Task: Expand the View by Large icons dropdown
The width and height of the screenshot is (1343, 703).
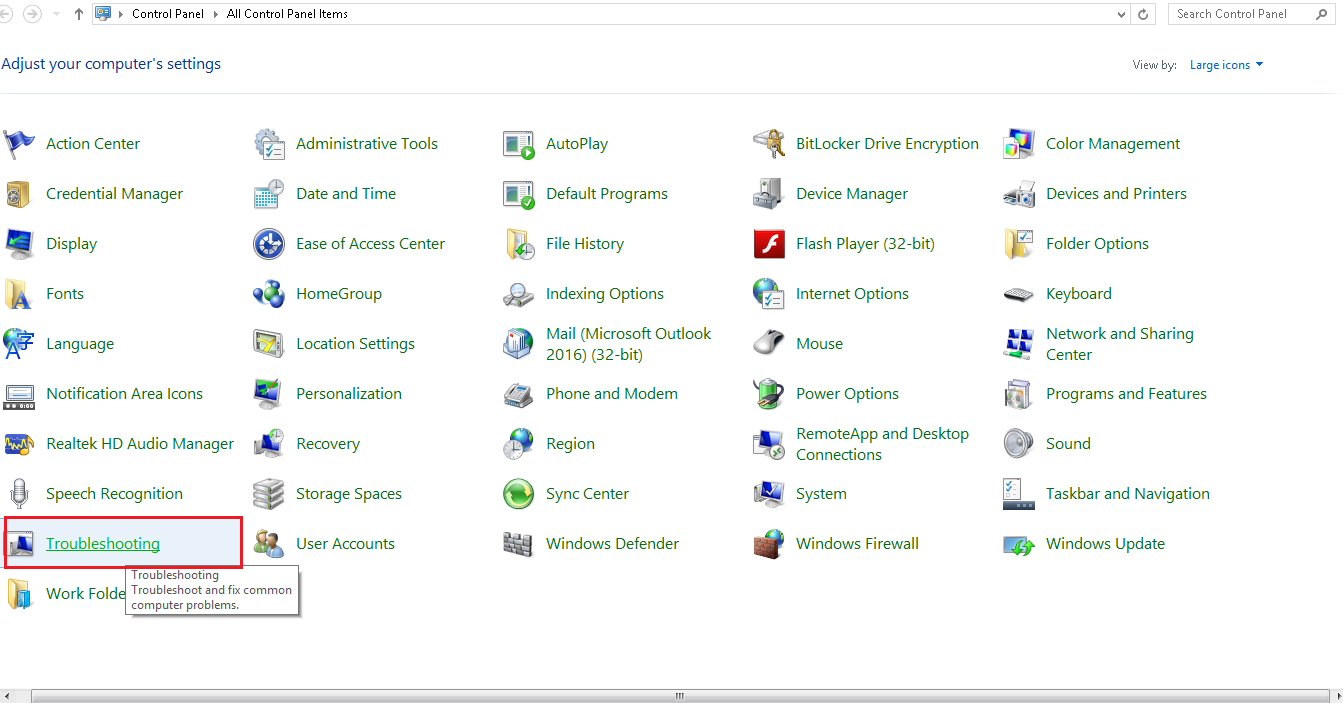Action: 1227,65
